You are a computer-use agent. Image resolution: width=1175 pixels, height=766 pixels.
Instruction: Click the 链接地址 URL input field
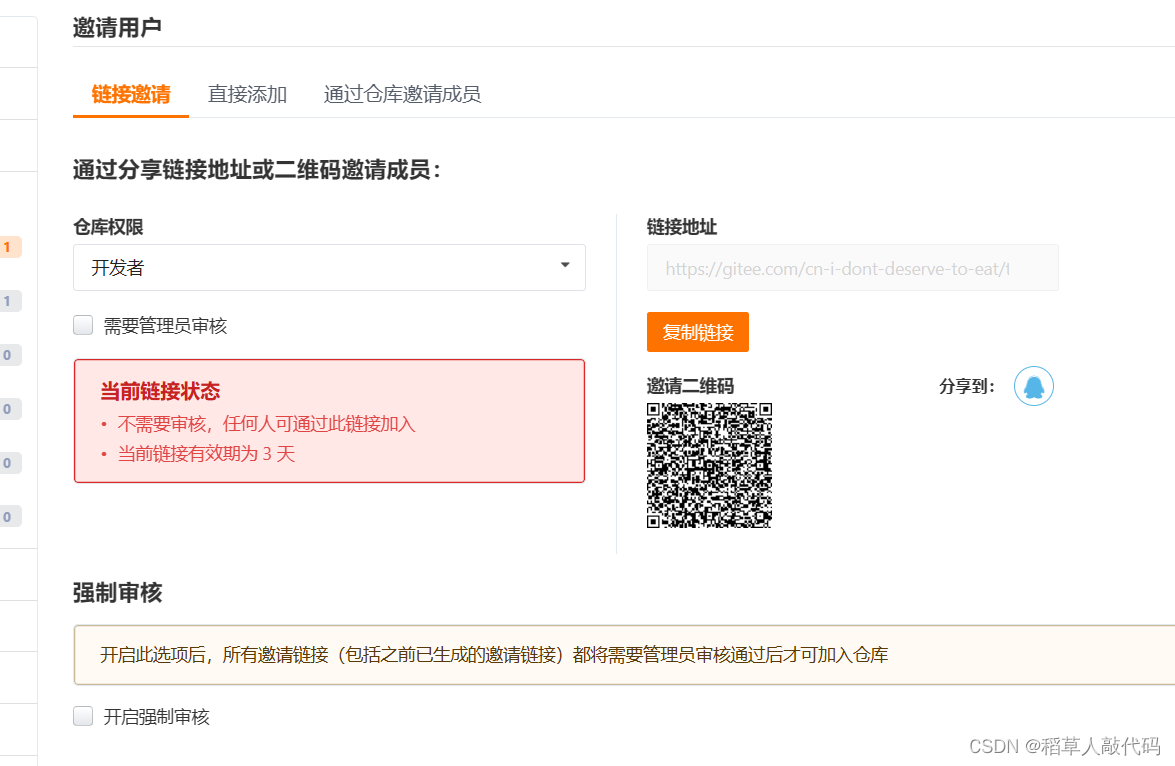(x=853, y=268)
